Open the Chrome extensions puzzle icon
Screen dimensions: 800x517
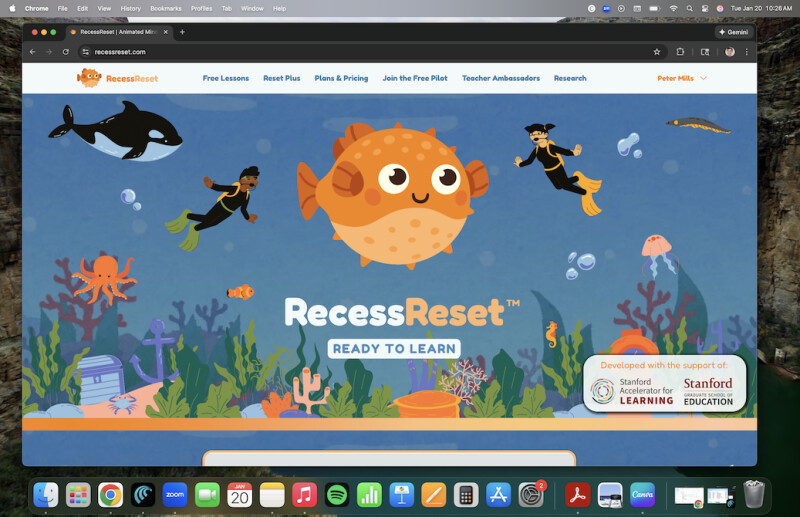point(680,52)
